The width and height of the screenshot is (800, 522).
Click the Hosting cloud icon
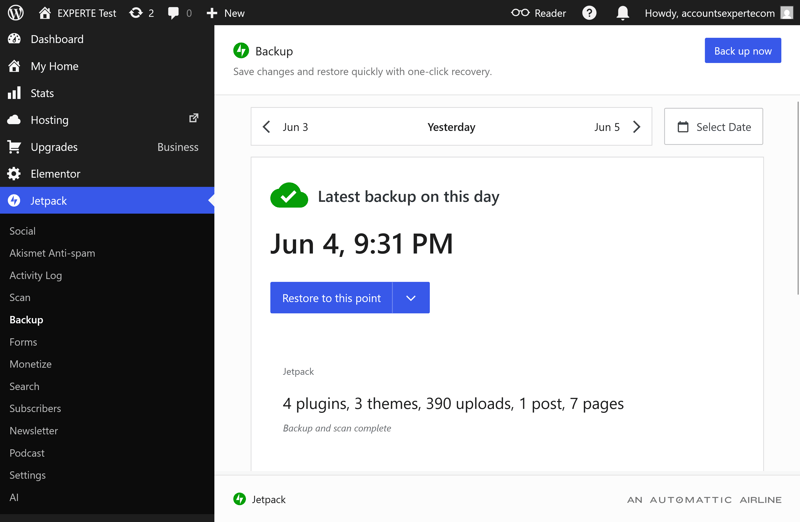point(14,120)
